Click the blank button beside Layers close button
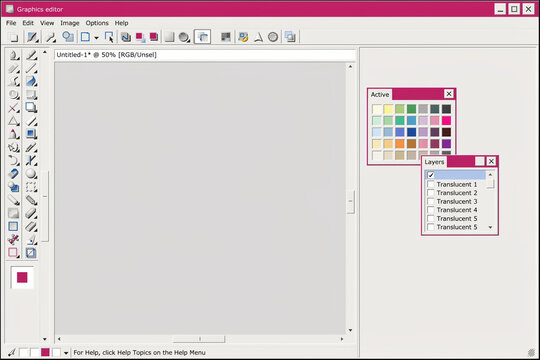540x360 pixels. (x=480, y=161)
